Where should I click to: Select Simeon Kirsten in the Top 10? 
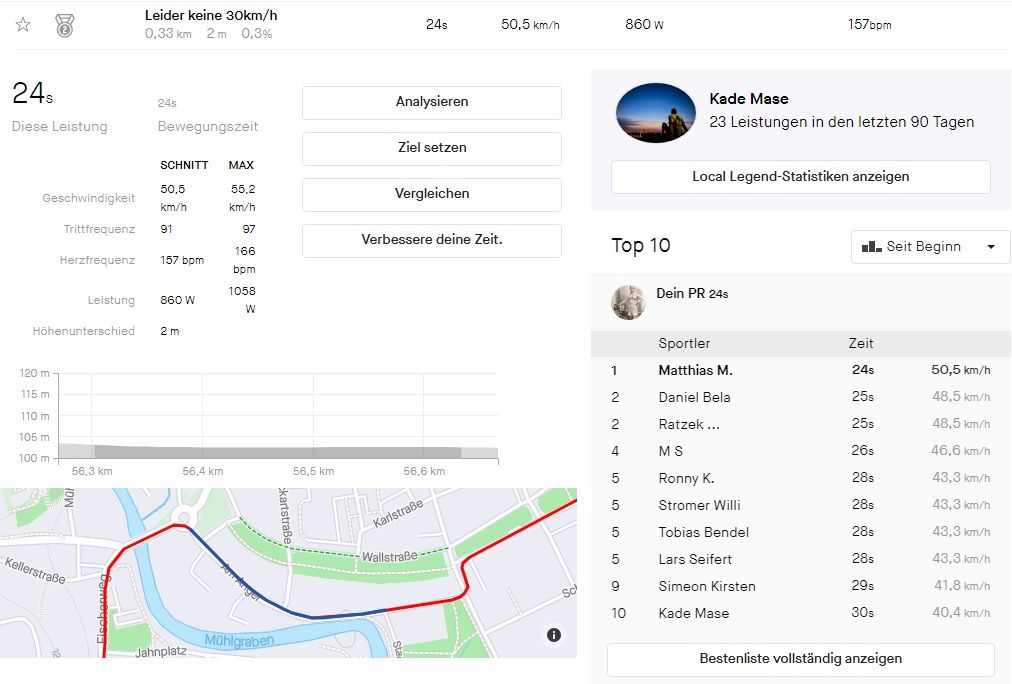click(706, 586)
